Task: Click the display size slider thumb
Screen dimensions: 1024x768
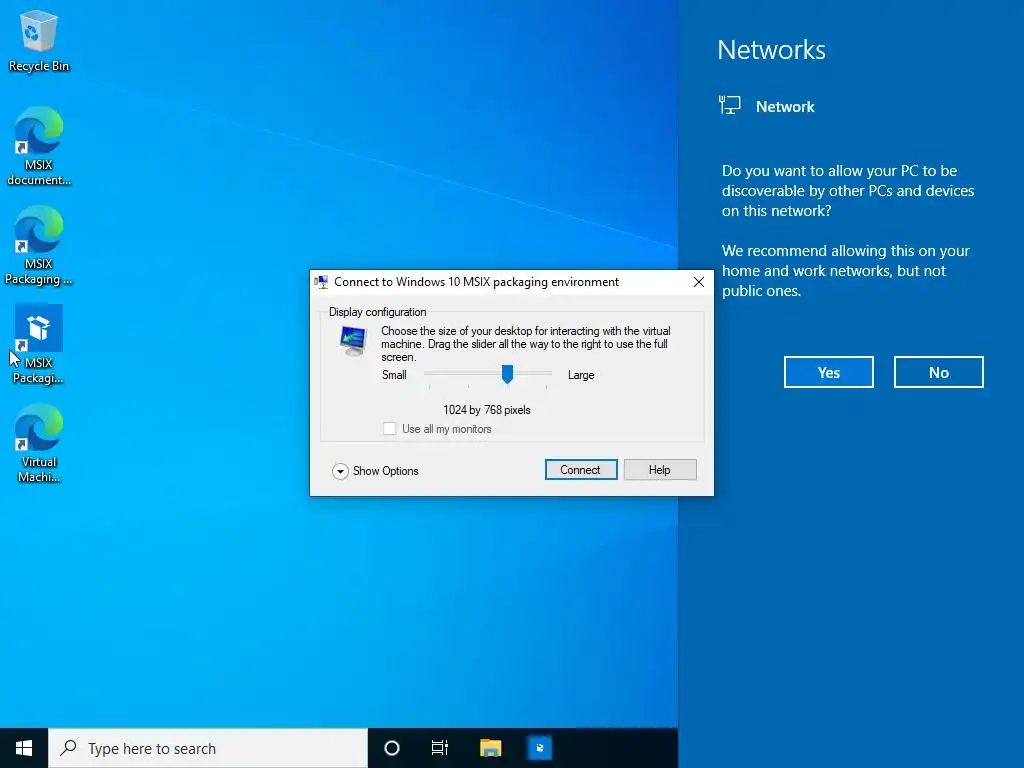Action: [x=507, y=374]
